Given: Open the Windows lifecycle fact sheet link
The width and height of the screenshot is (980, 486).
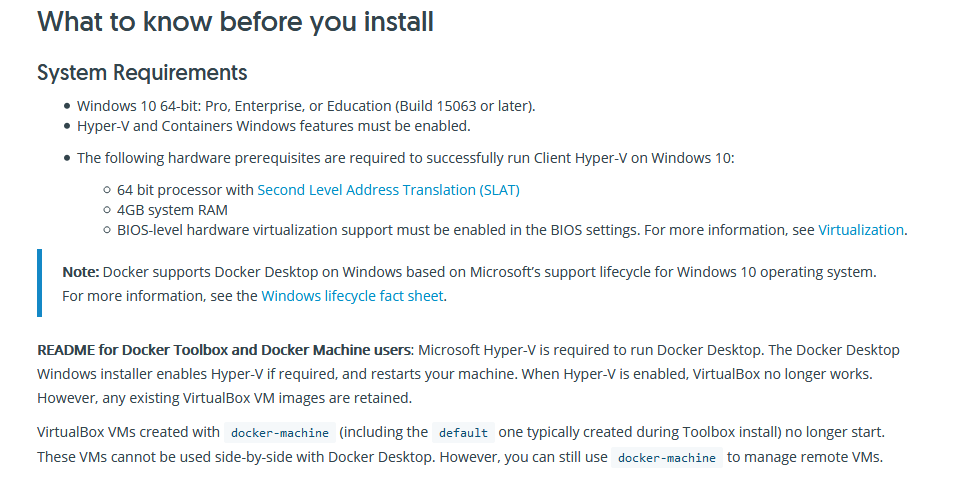Looking at the screenshot, I should tap(352, 295).
